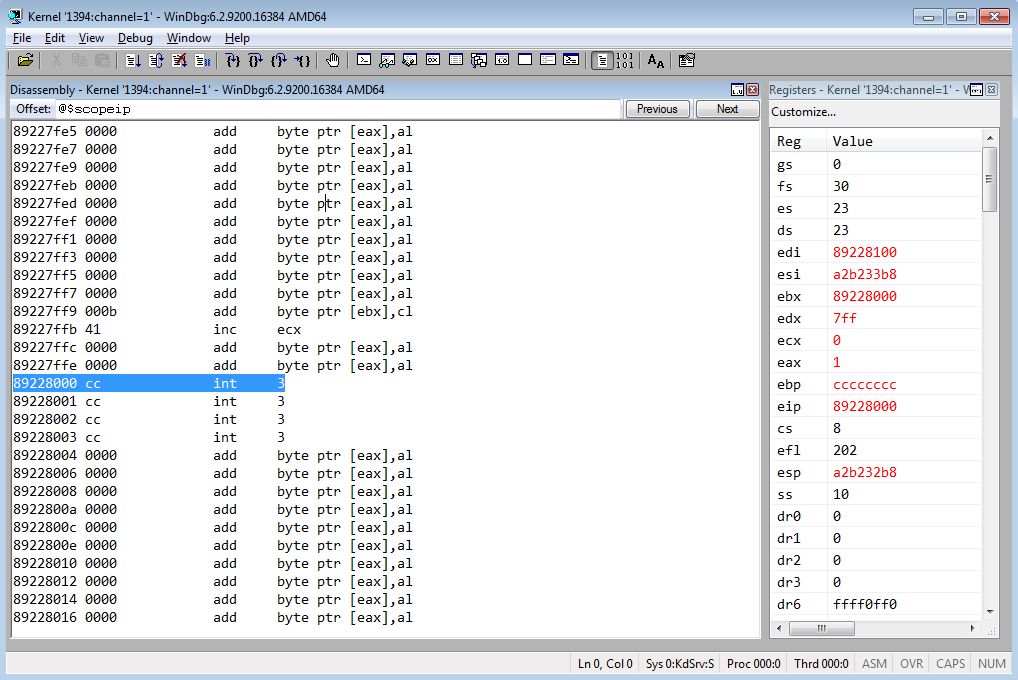Screen dimensions: 1018x680
Task: Open the Debug menu
Action: pyautogui.click(x=135, y=38)
